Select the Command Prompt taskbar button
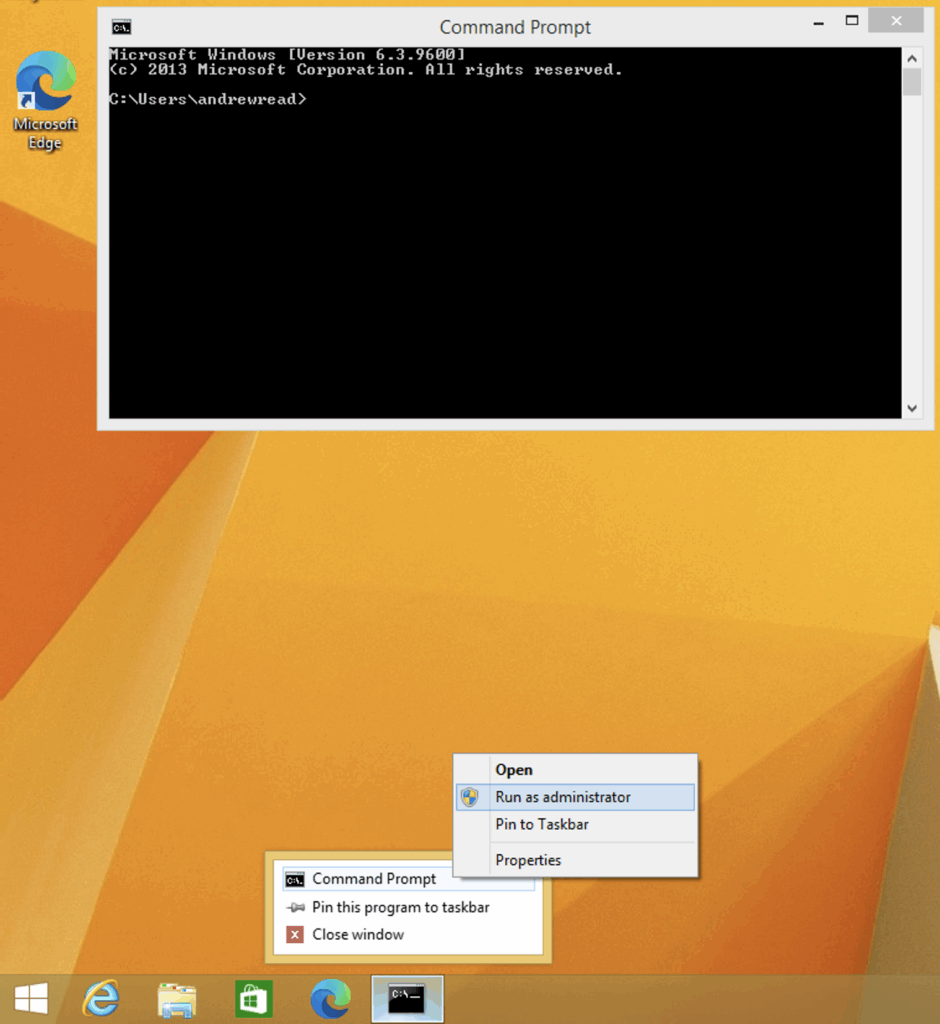Image resolution: width=940 pixels, height=1024 pixels. pos(407,998)
